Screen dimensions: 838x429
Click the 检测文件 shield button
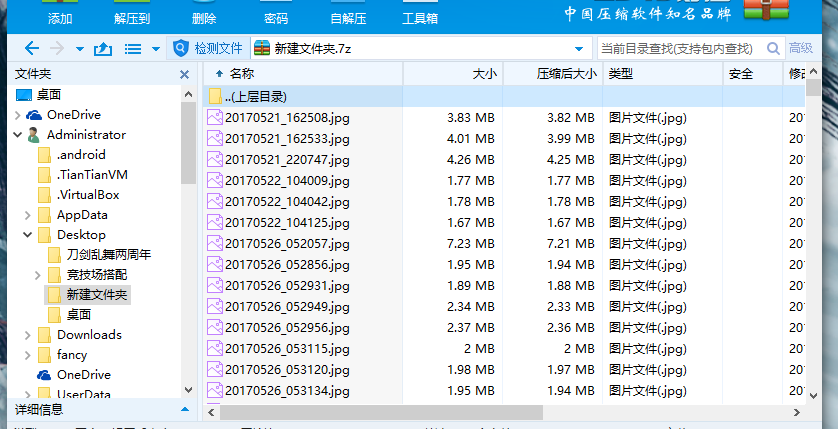tap(208, 48)
